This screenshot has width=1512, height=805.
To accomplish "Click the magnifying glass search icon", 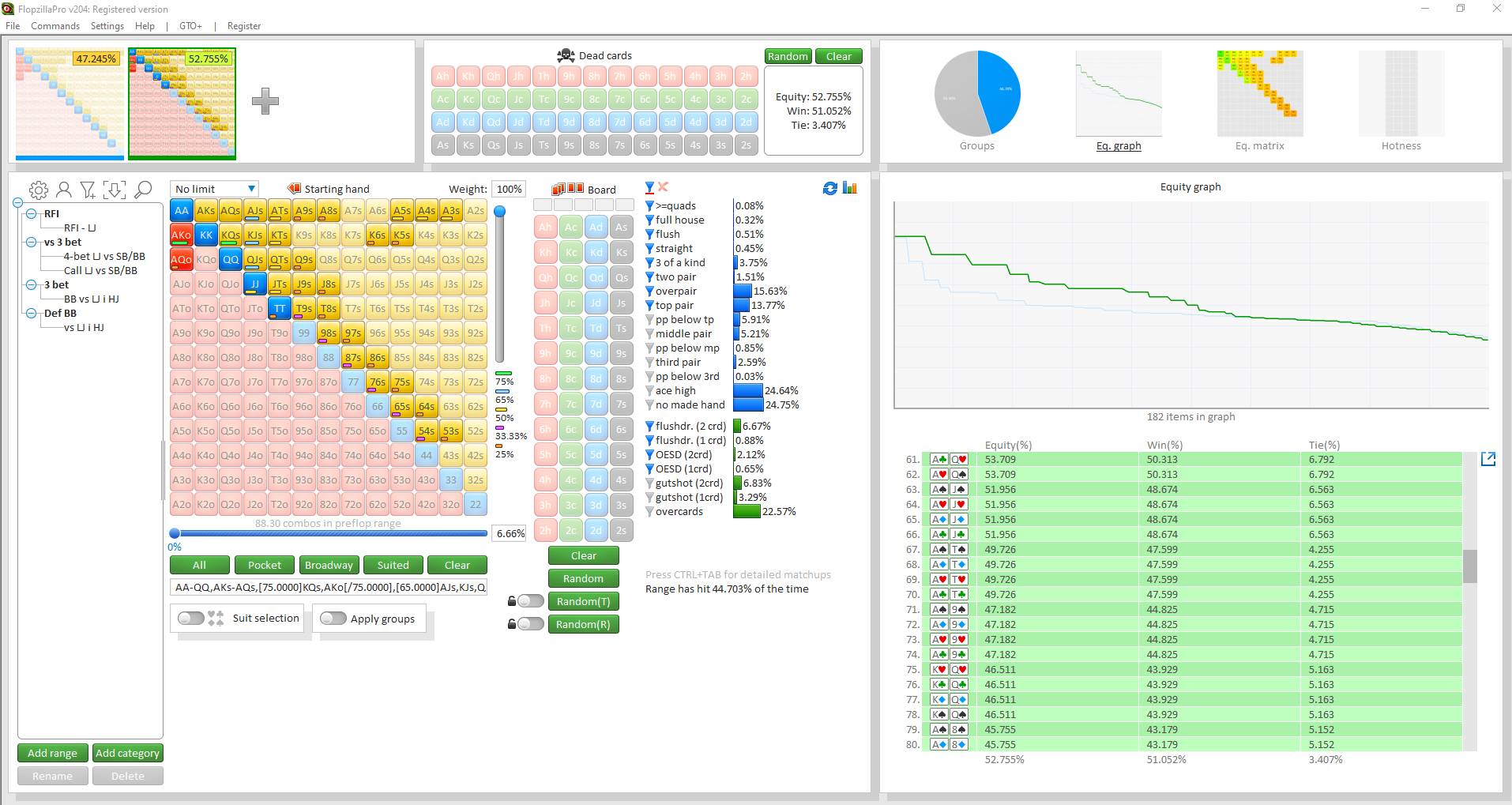I will point(143,190).
